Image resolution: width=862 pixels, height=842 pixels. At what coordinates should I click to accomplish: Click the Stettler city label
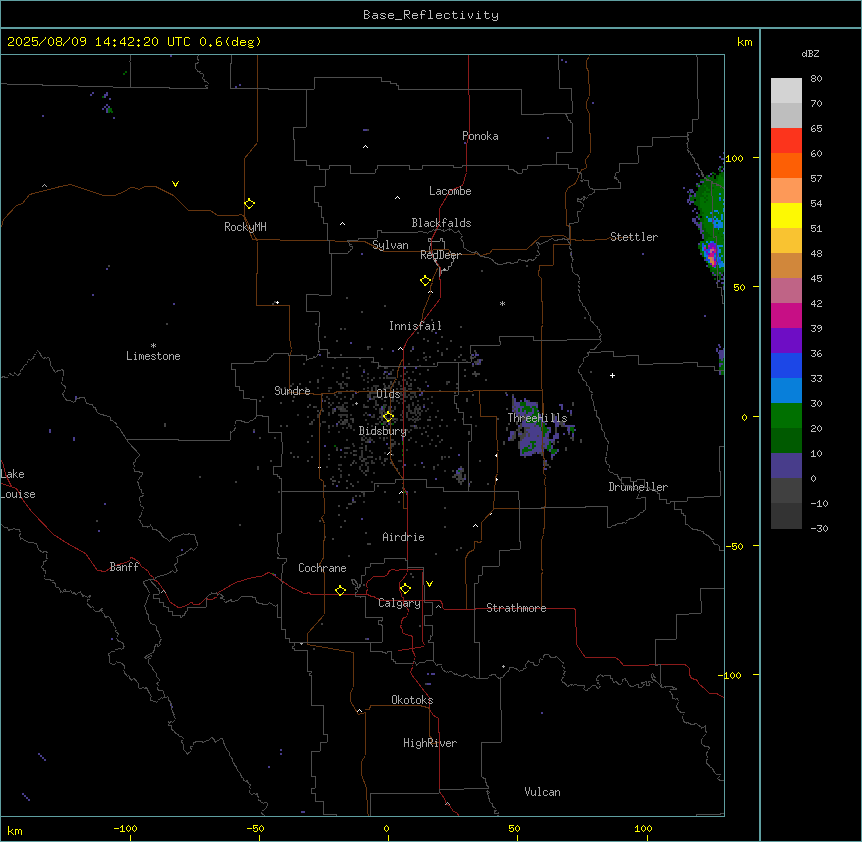[x=634, y=237]
